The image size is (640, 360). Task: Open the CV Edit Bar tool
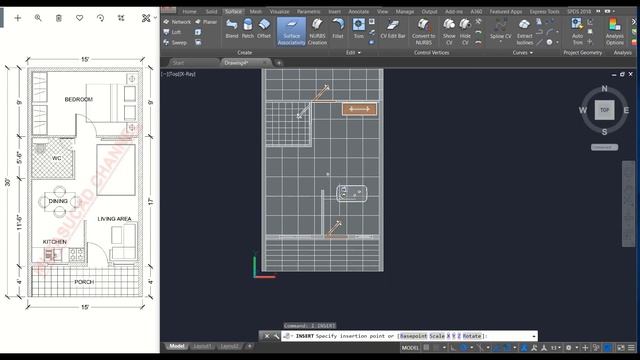click(393, 29)
